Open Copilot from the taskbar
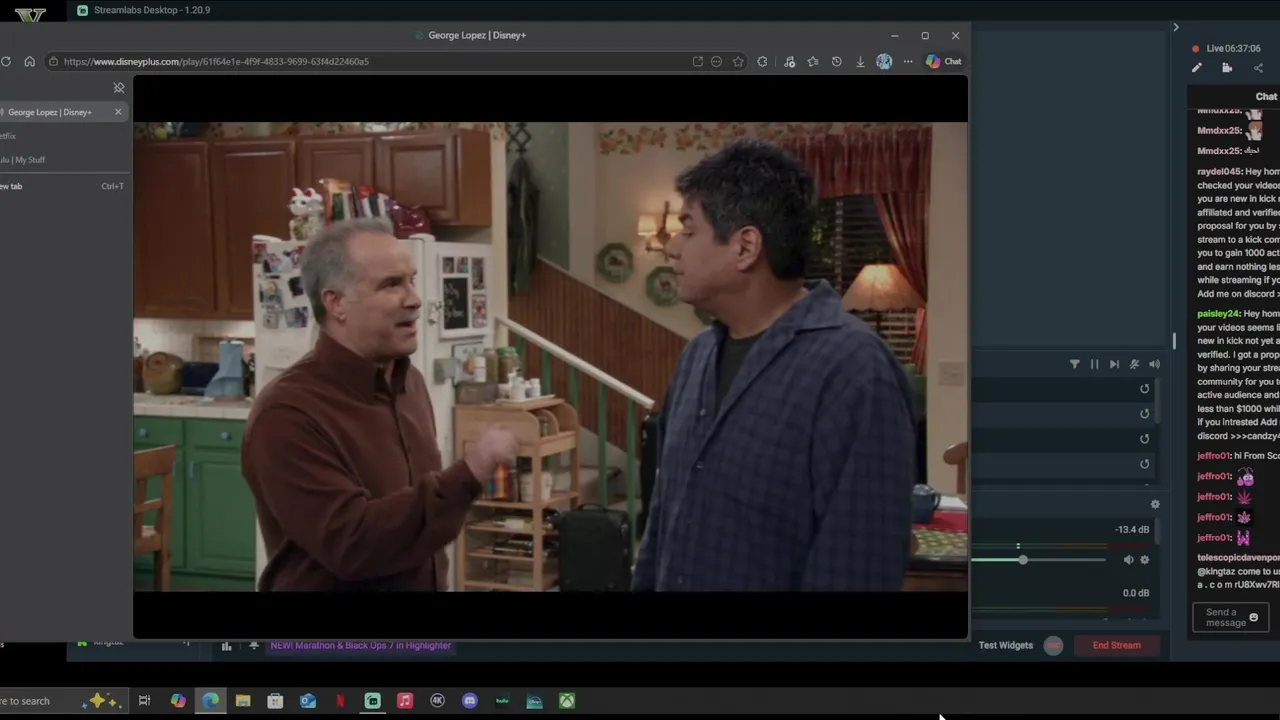The image size is (1280, 720). (178, 701)
